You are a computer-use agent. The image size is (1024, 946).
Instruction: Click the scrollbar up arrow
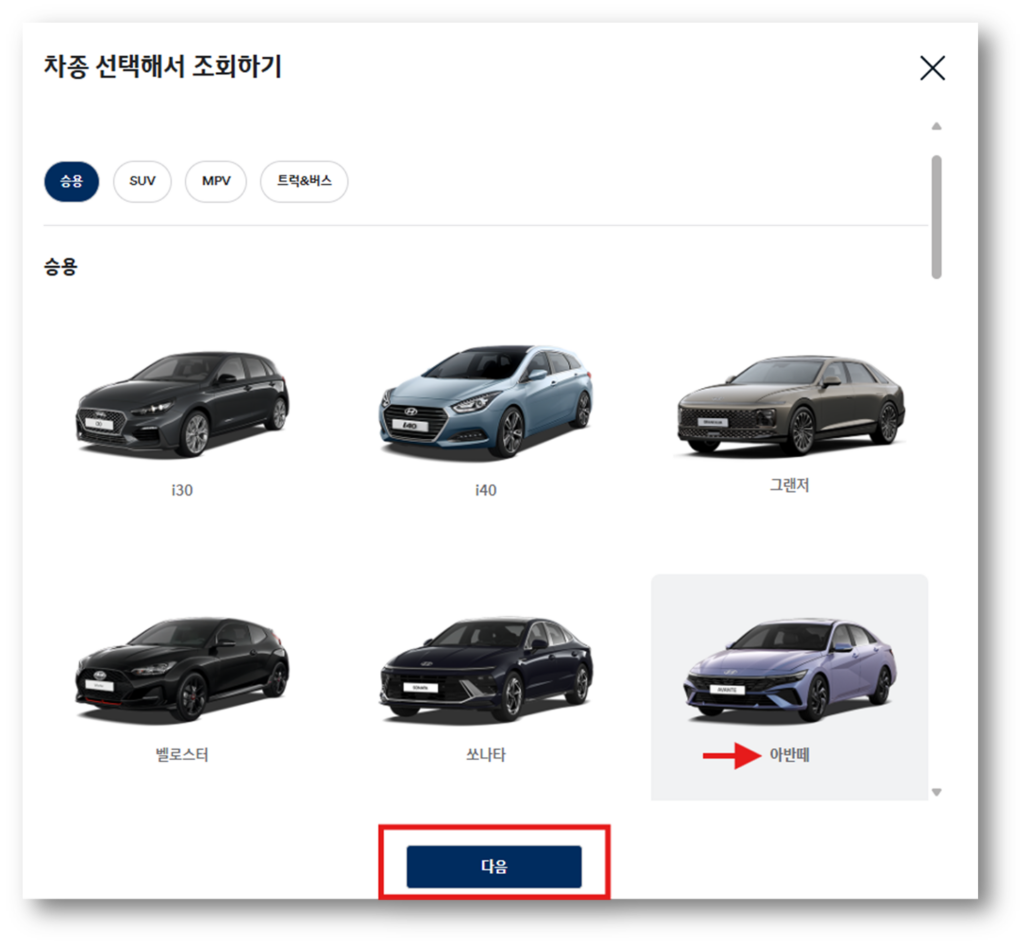pyautogui.click(x=937, y=125)
